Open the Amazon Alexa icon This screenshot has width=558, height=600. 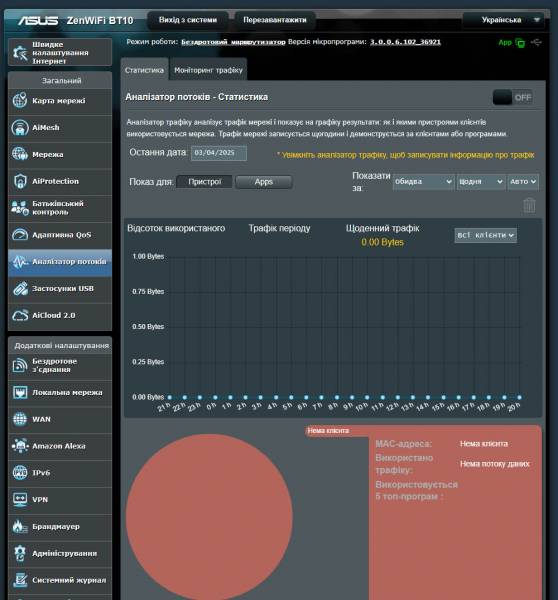20,446
